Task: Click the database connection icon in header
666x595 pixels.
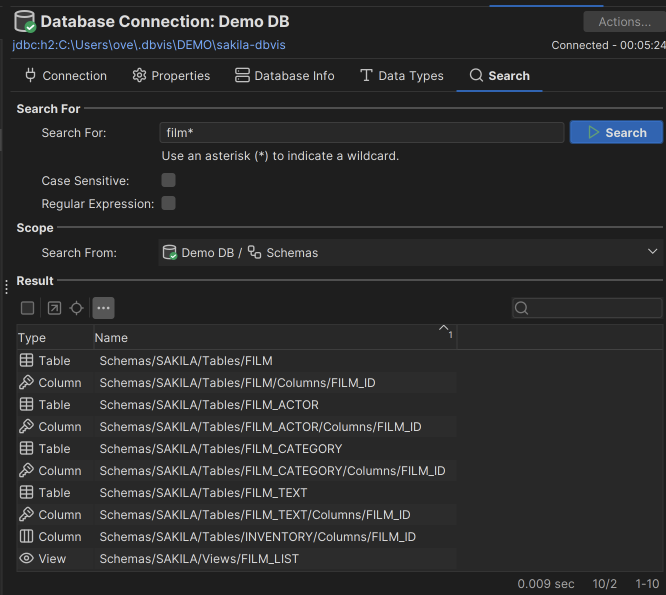Action: [25, 22]
